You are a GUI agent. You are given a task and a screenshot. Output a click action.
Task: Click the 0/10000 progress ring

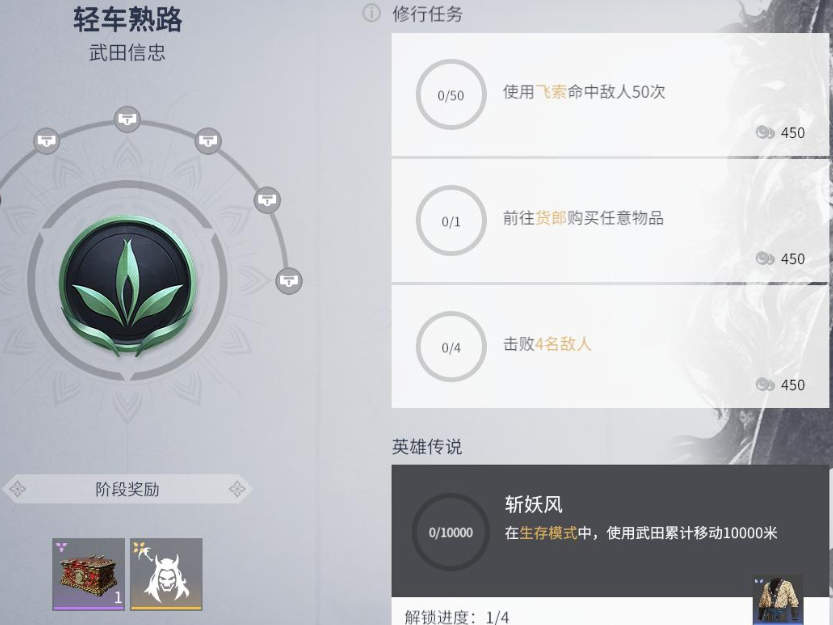pyautogui.click(x=451, y=532)
